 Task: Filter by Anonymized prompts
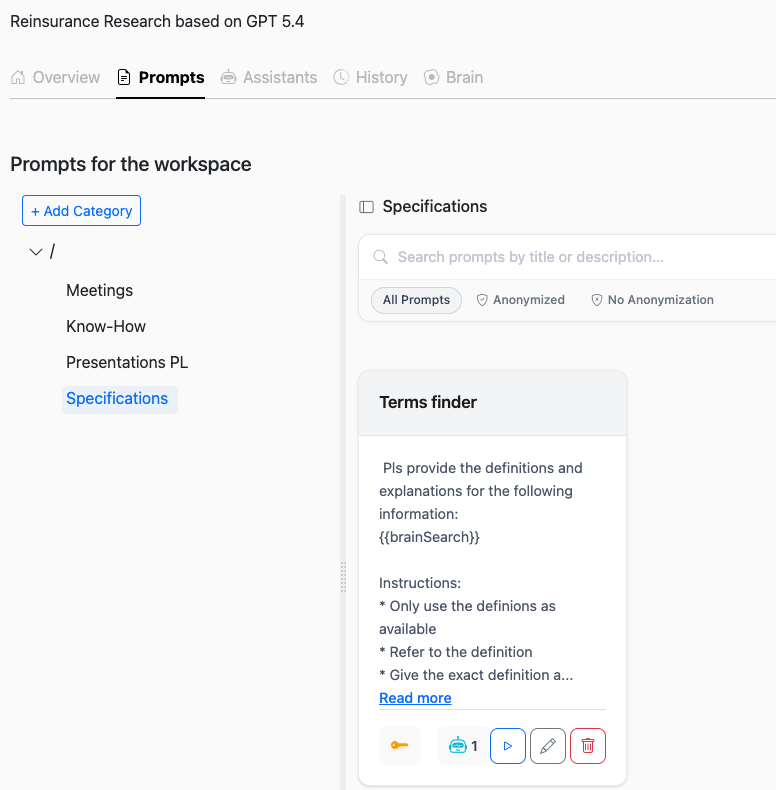(x=521, y=300)
